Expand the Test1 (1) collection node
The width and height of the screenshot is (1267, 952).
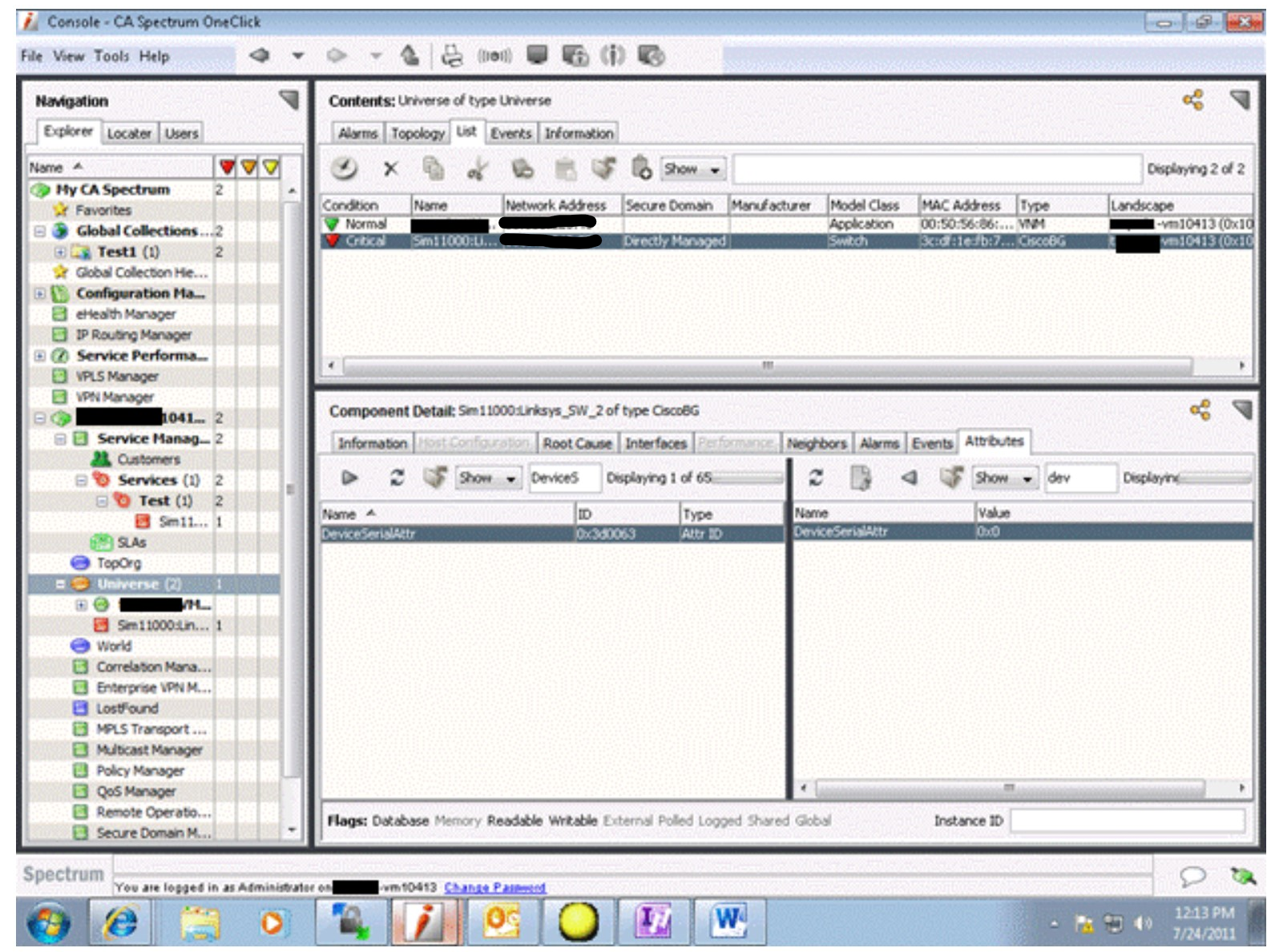point(60,252)
